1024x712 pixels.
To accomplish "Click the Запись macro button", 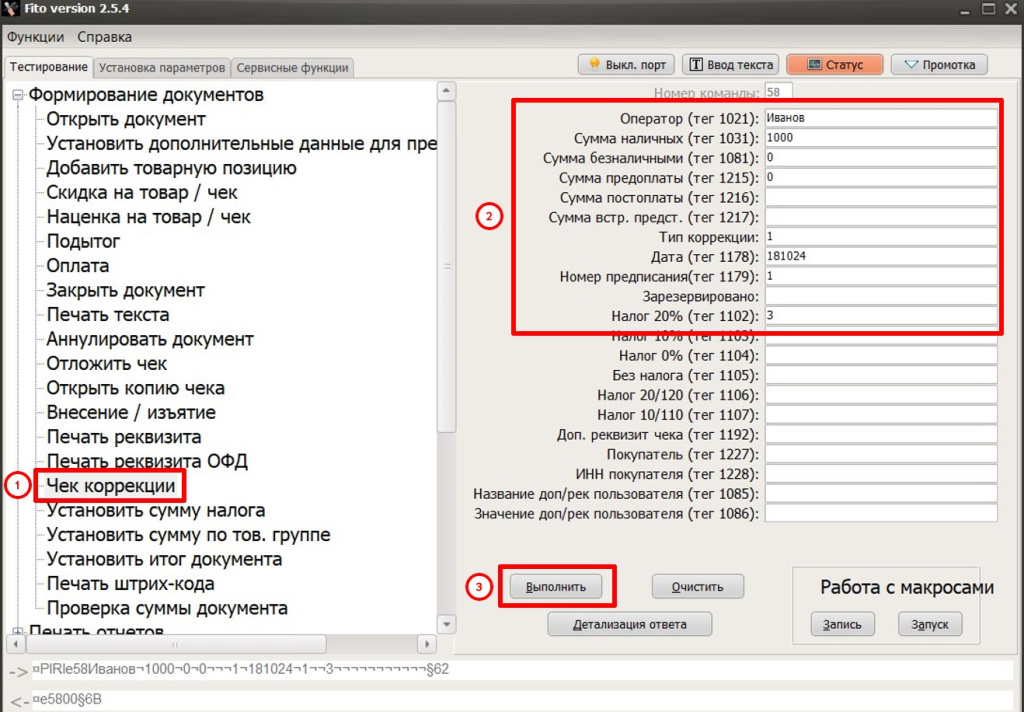I will pos(842,624).
